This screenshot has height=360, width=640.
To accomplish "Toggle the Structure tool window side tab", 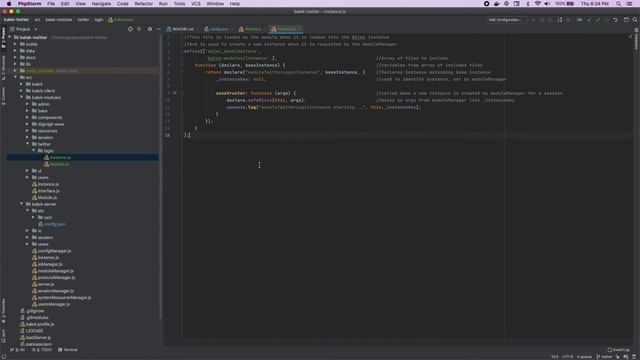I will pyautogui.click(x=3, y=68).
